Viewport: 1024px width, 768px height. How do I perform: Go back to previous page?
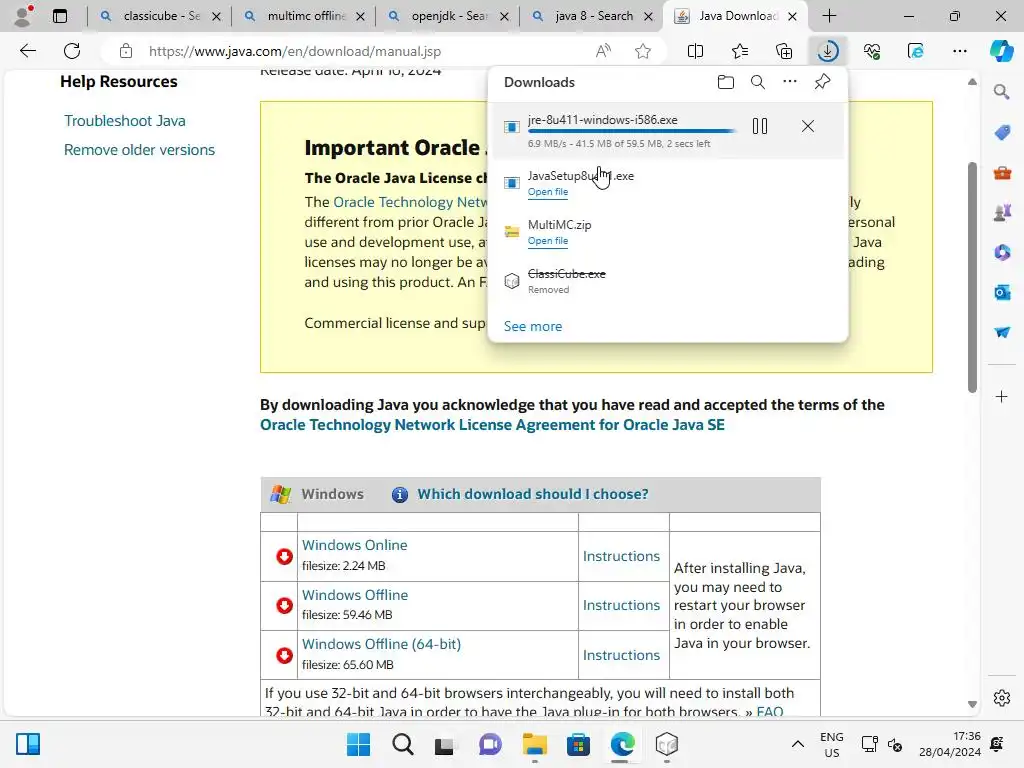pyautogui.click(x=27, y=51)
